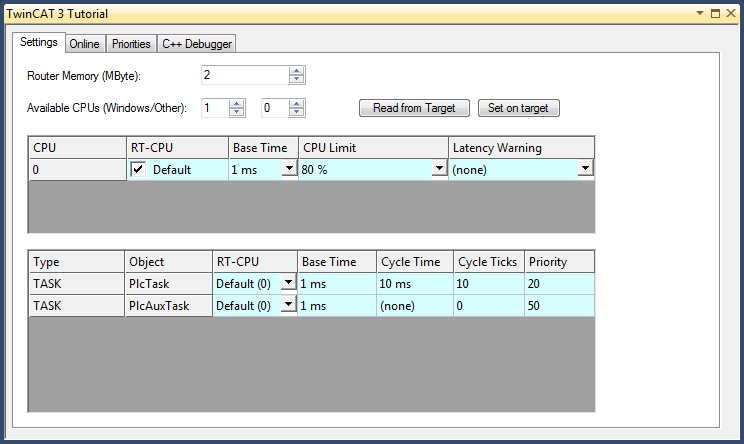Click the RT-CPU header in the task table

255,262
